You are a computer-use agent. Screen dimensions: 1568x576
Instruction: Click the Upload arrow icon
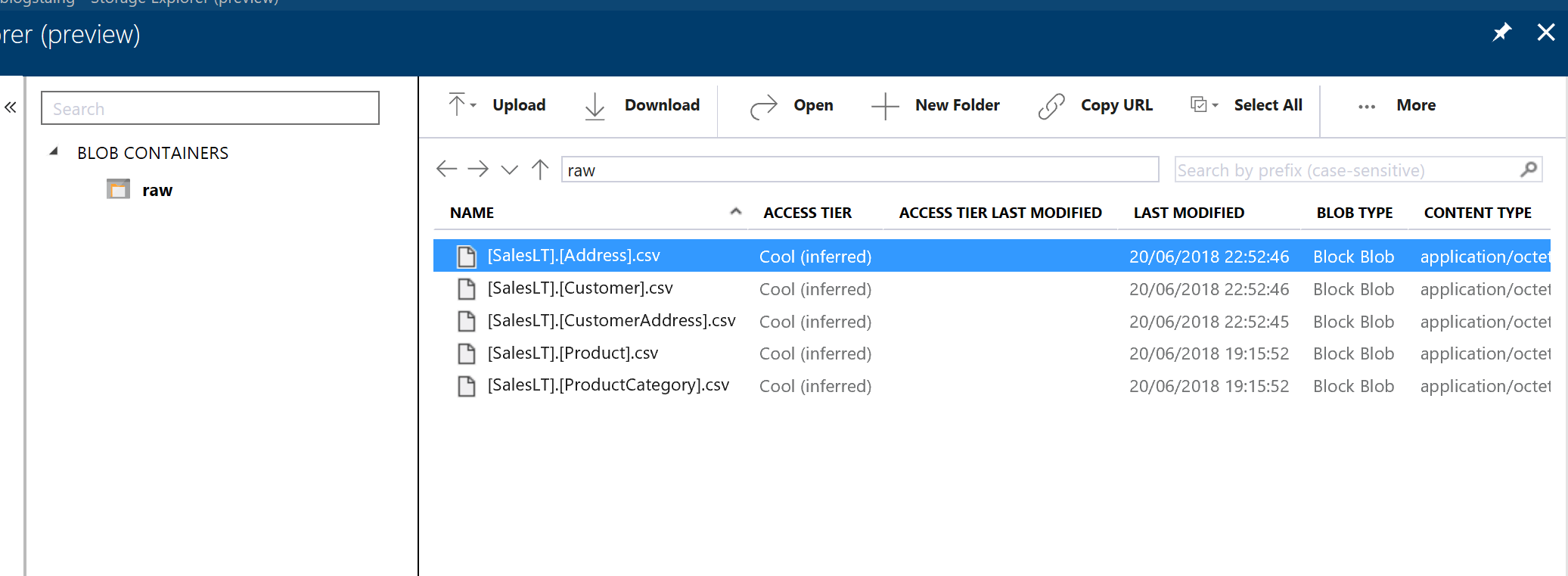pyautogui.click(x=457, y=104)
